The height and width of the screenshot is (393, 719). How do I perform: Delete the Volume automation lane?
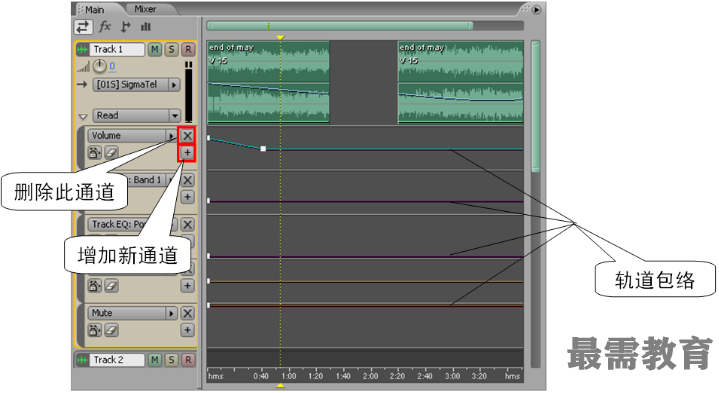187,136
